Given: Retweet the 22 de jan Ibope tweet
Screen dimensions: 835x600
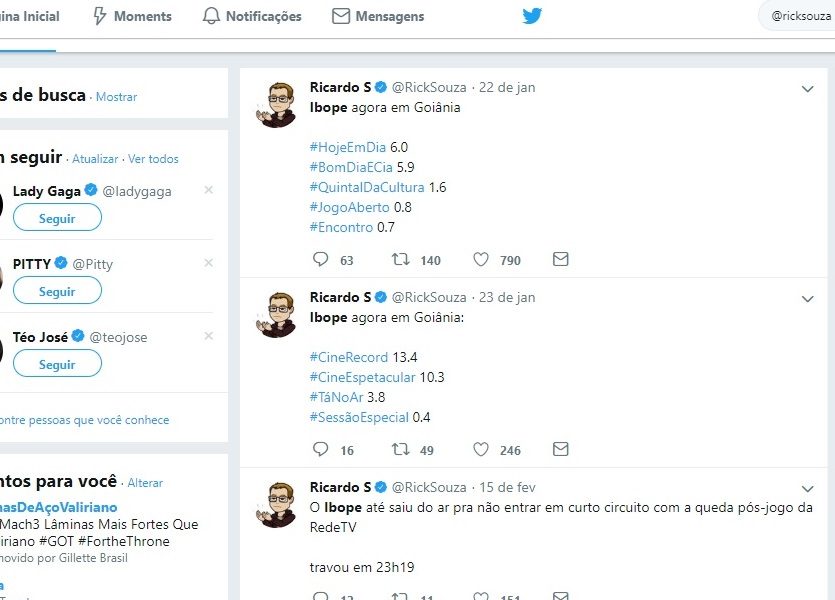Looking at the screenshot, I should 400,260.
